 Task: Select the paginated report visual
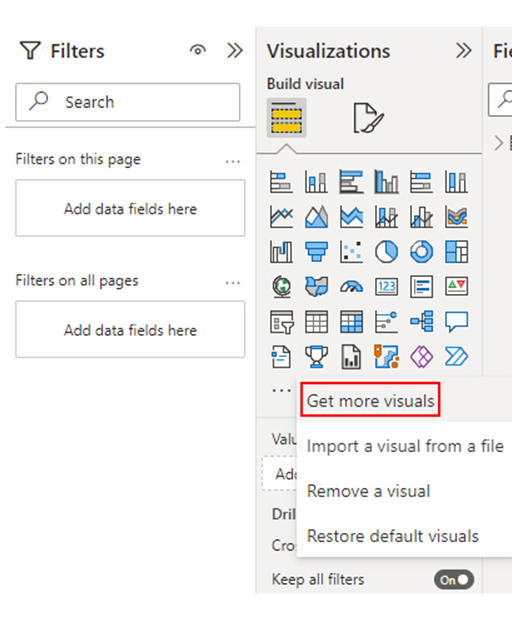coord(351,357)
